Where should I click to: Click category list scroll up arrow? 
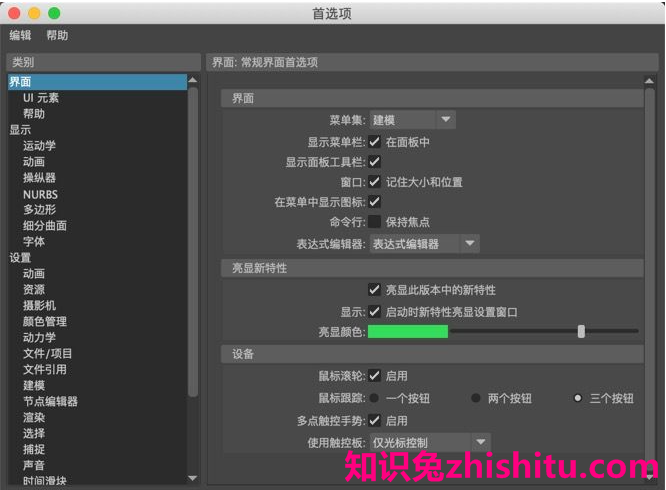point(193,80)
